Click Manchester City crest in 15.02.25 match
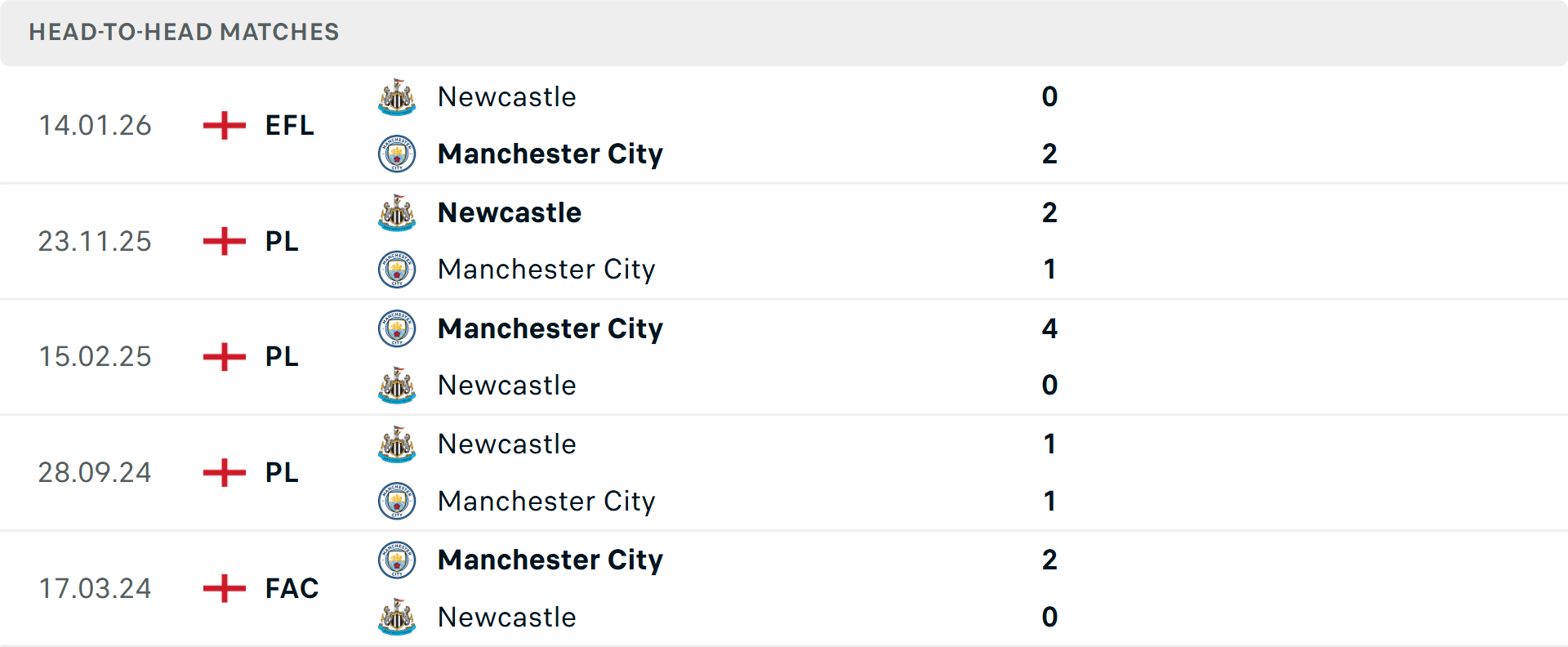The image size is (1568, 647). pyautogui.click(x=397, y=328)
